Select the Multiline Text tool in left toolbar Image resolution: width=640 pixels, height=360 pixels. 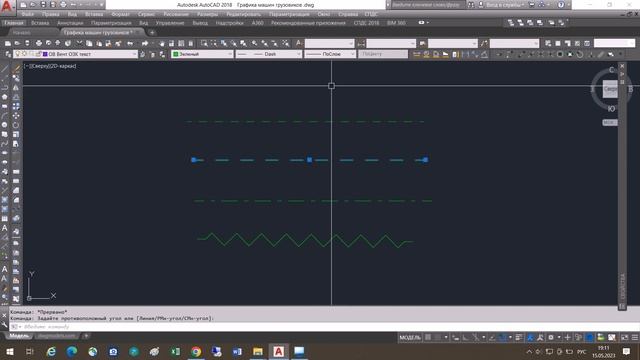click(4, 228)
